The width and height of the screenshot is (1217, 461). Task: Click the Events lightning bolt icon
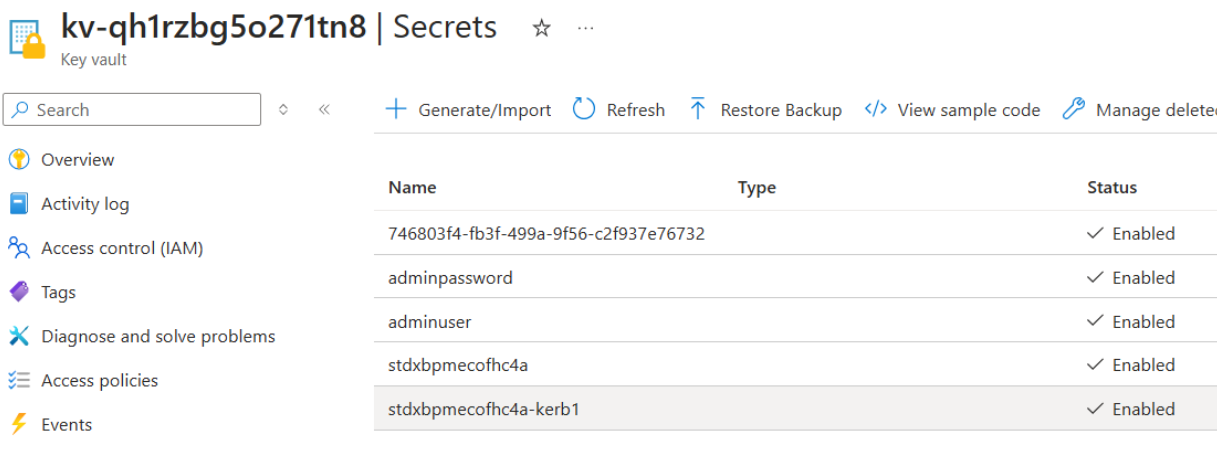coord(19,424)
